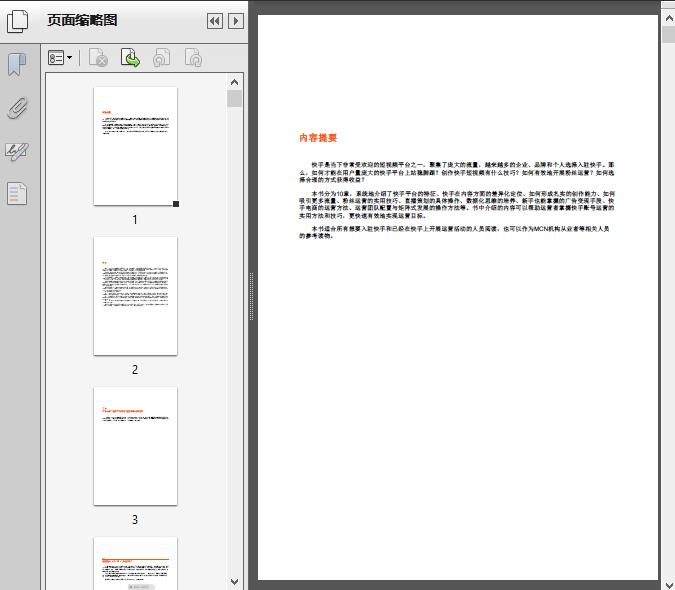Click the thumbnail 1 resize handle square
Viewport: 675px width, 590px height.
(176, 204)
